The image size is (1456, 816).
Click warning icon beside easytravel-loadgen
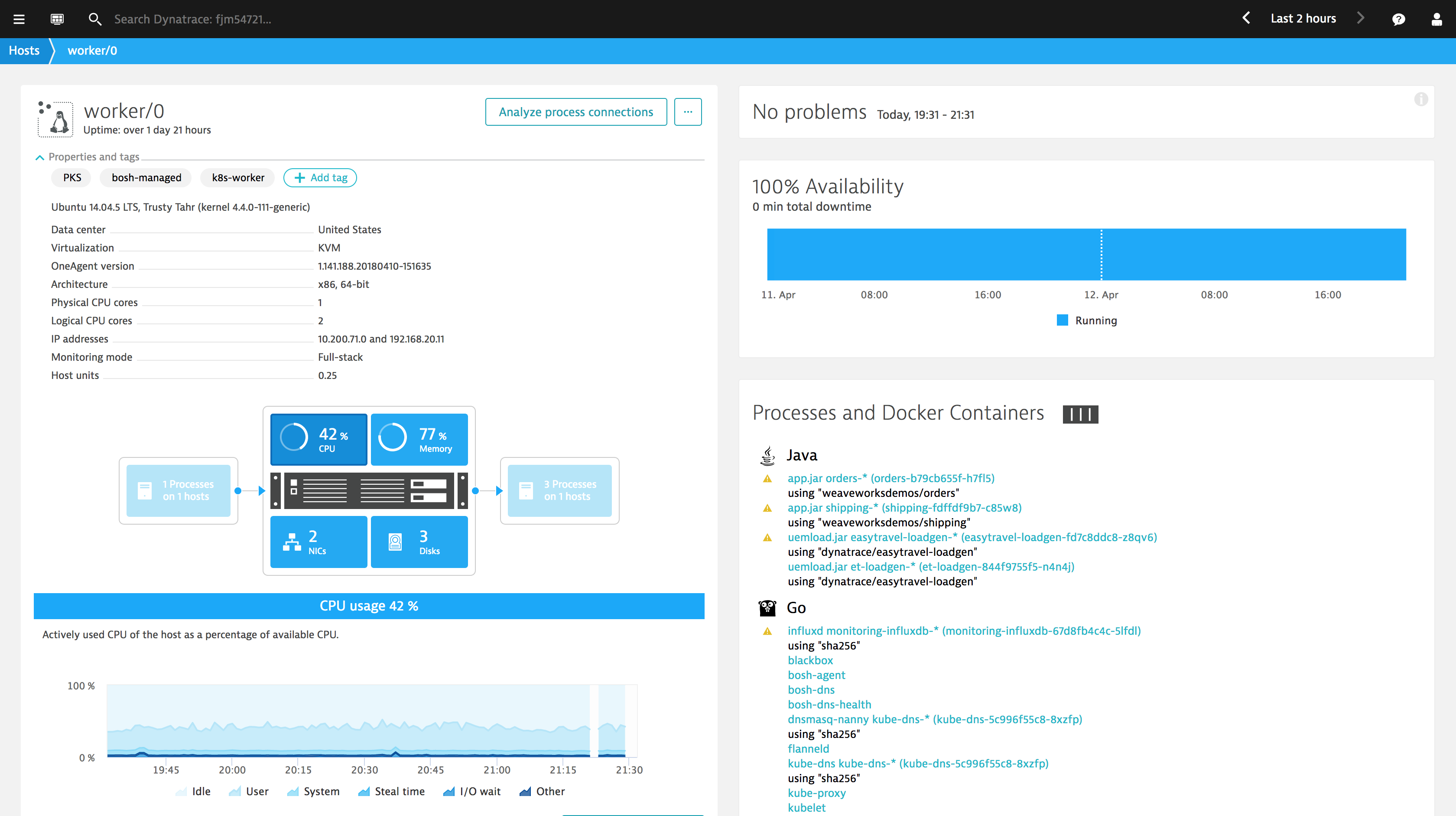coord(767,538)
